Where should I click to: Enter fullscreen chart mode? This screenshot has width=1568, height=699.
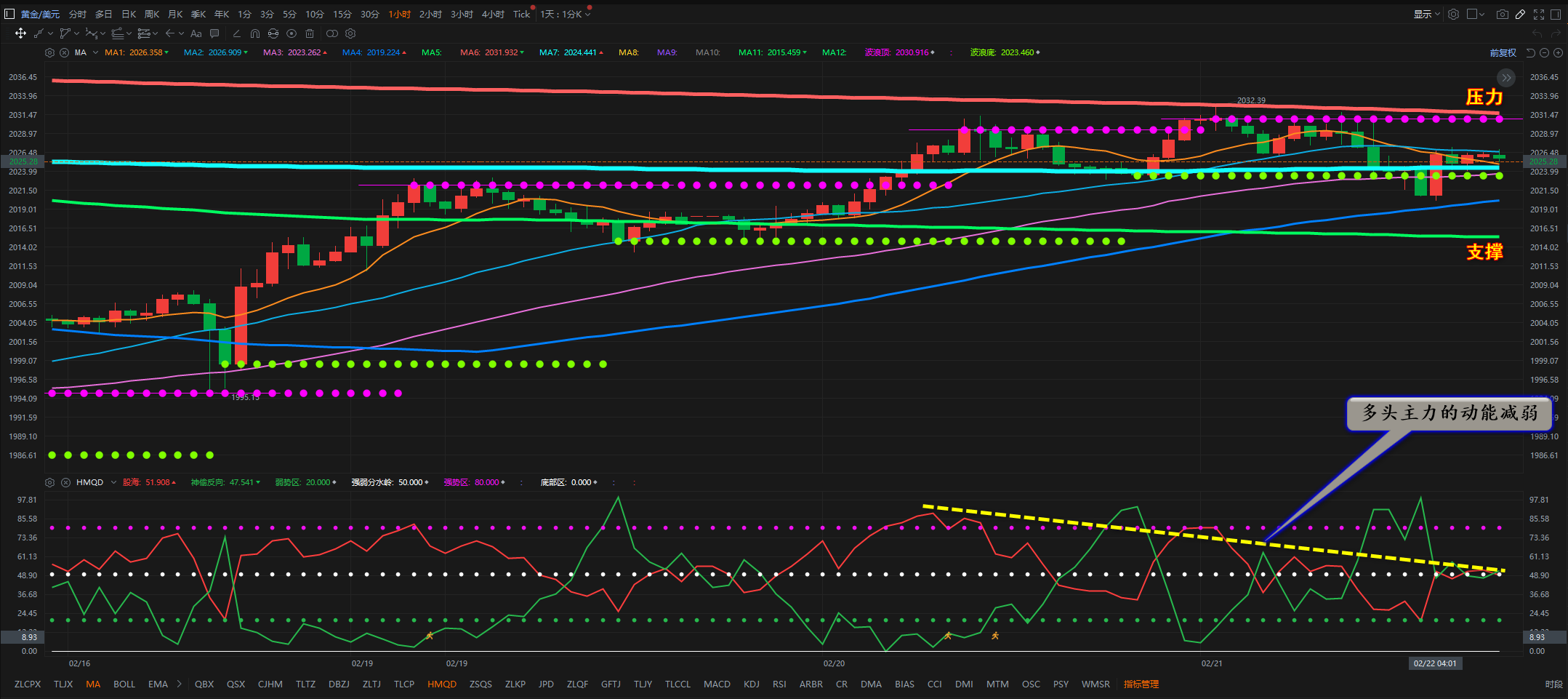pyautogui.click(x=1539, y=15)
